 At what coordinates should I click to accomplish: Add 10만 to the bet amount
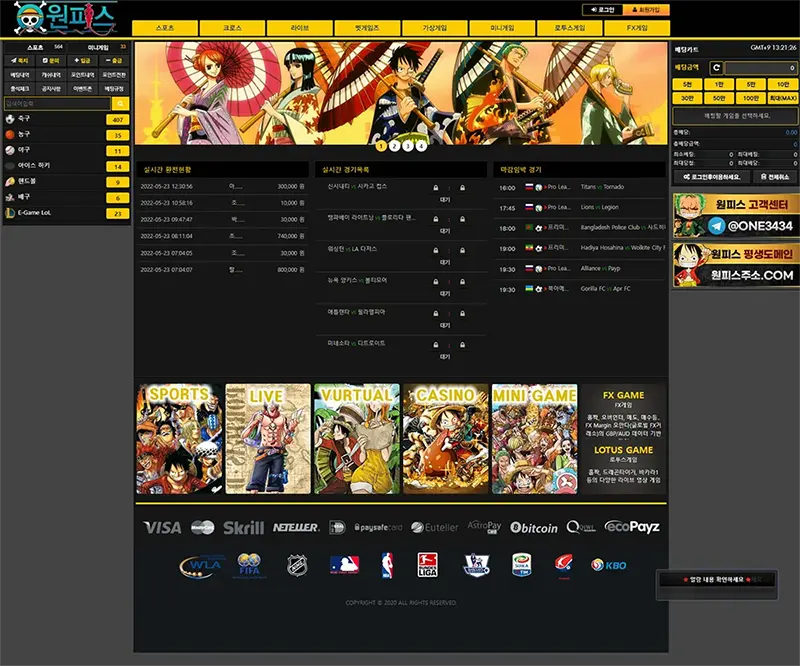click(783, 84)
